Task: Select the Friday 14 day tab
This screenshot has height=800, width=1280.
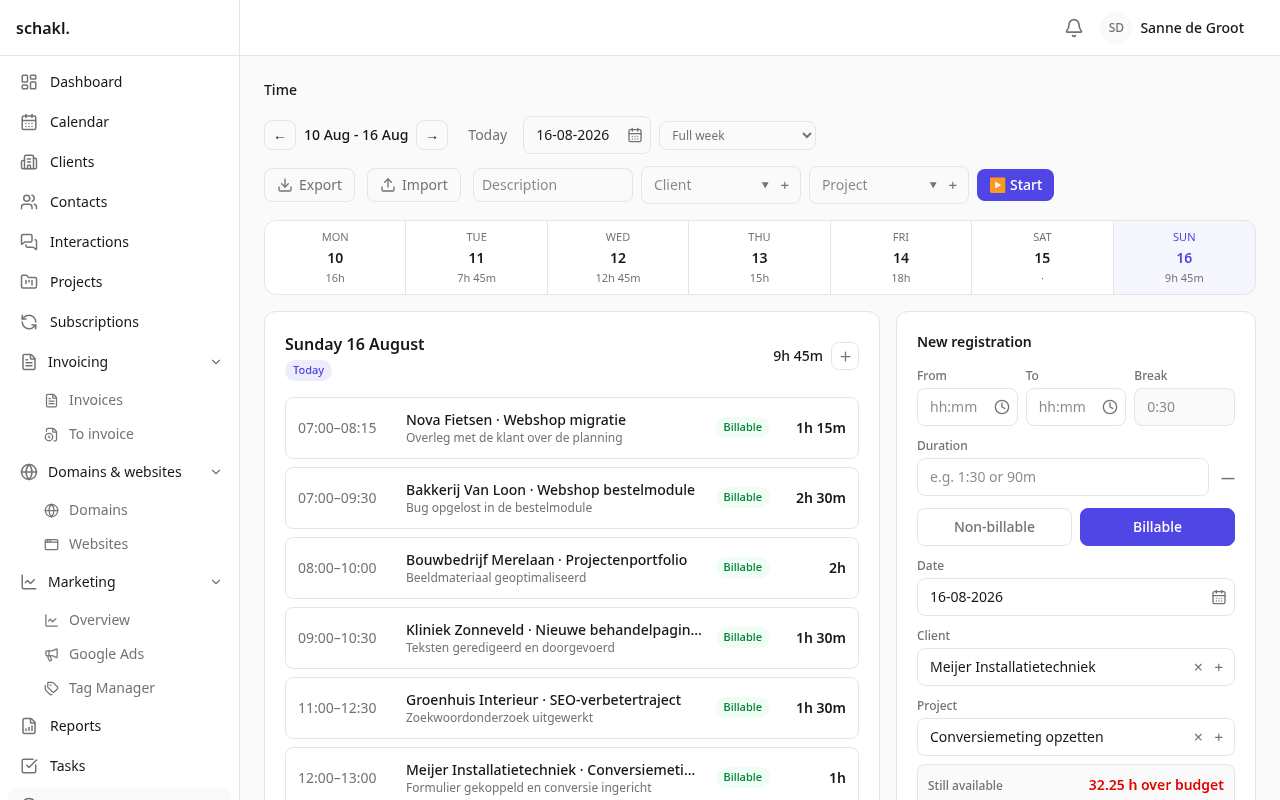Action: [x=901, y=258]
